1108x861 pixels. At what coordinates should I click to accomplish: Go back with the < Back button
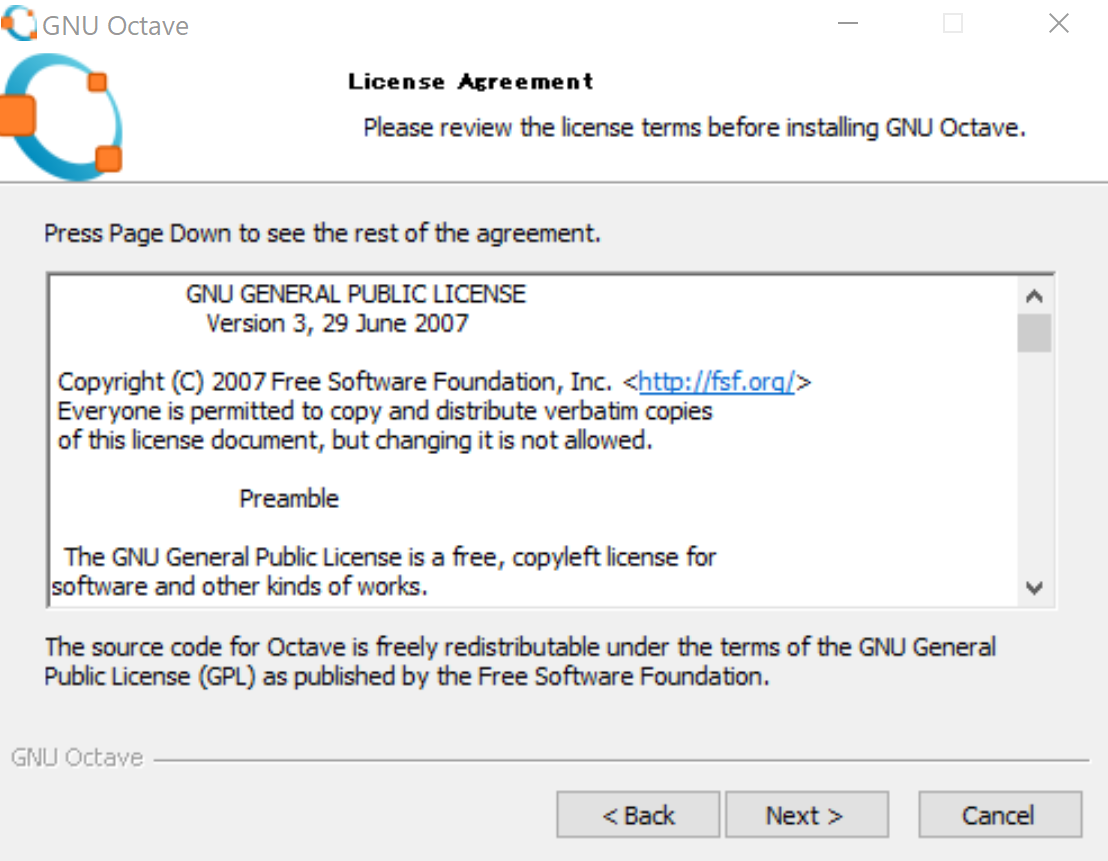(638, 815)
